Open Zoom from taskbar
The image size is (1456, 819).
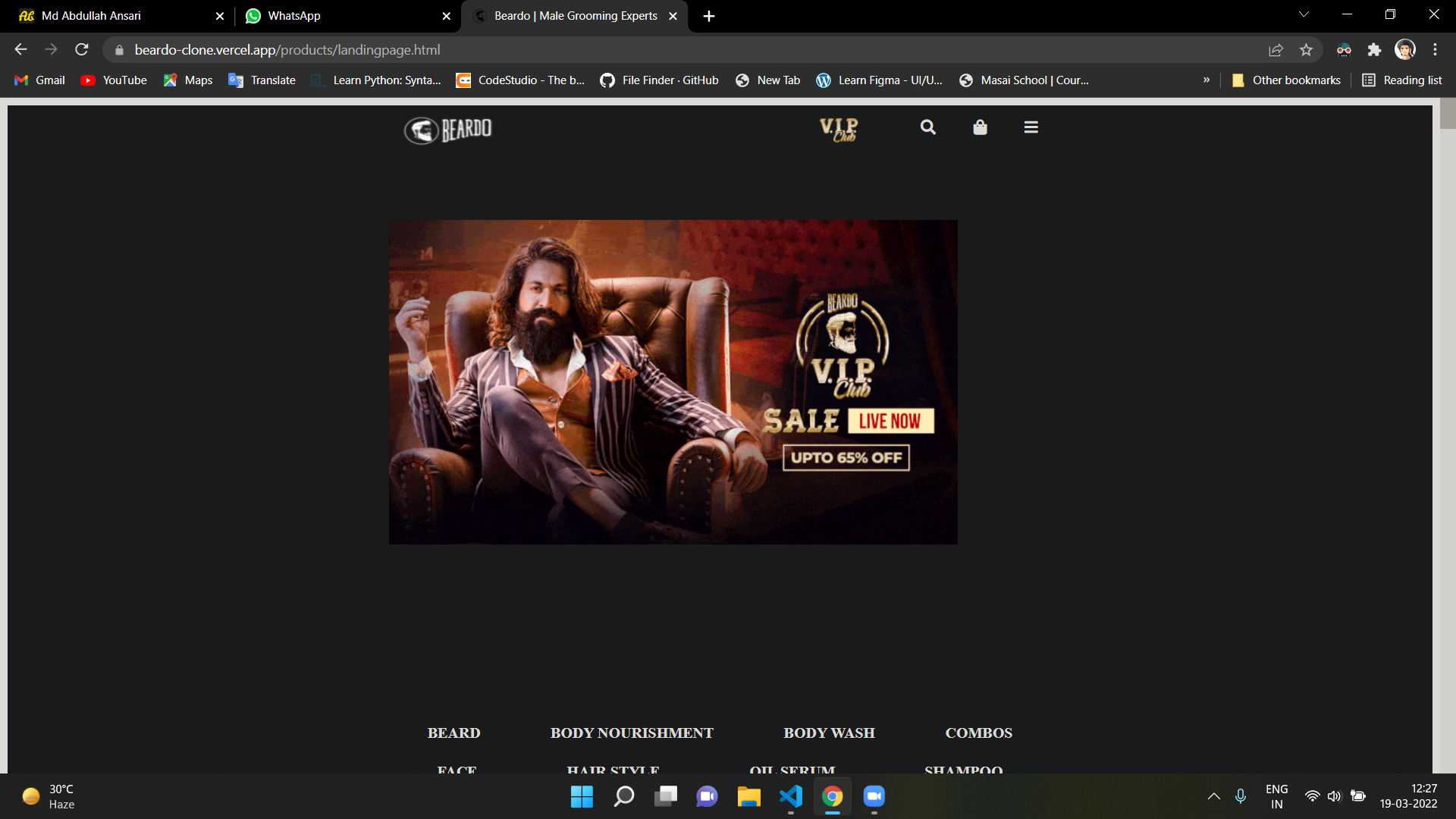874,796
